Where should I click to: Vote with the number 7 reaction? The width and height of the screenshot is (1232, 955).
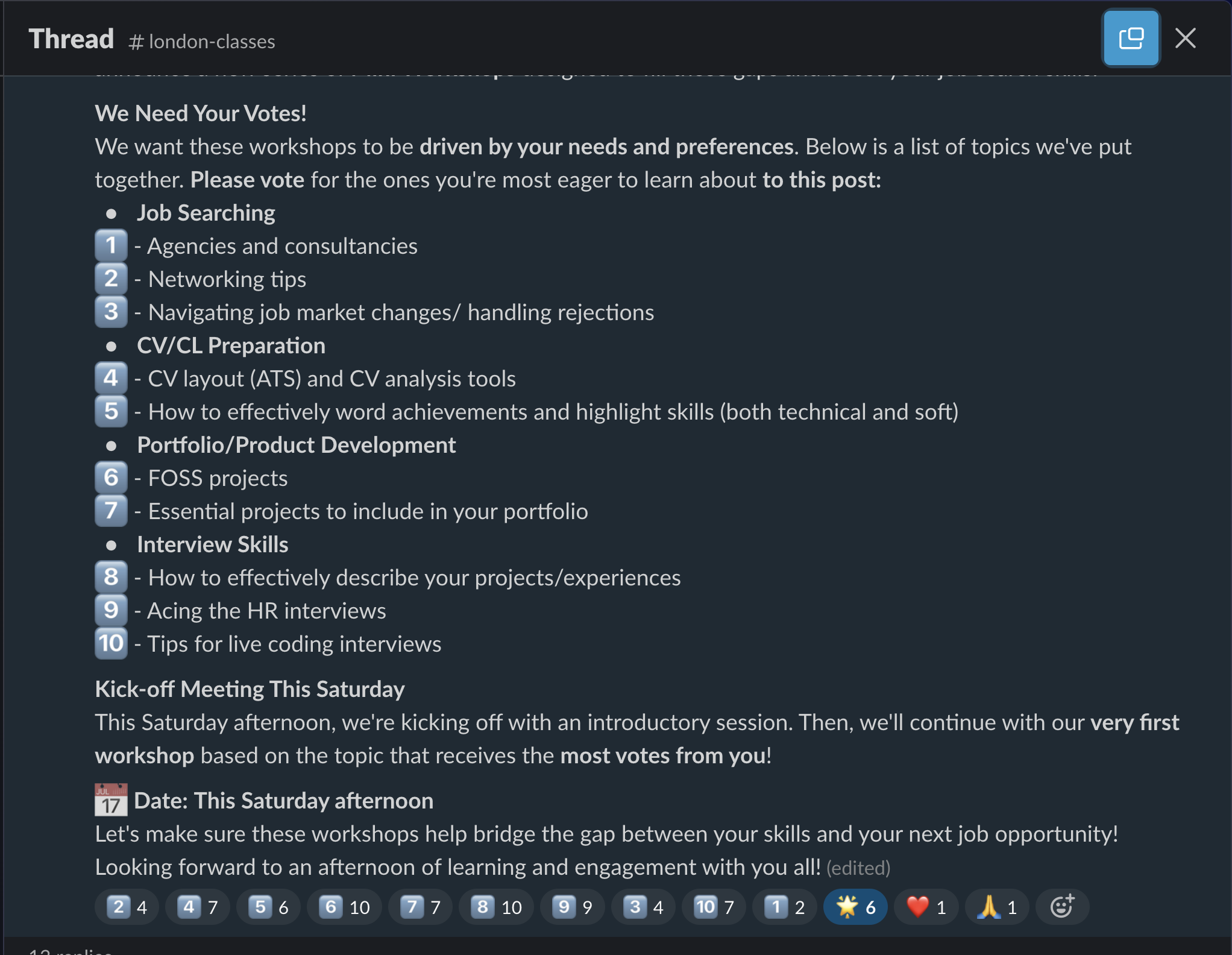click(x=420, y=906)
